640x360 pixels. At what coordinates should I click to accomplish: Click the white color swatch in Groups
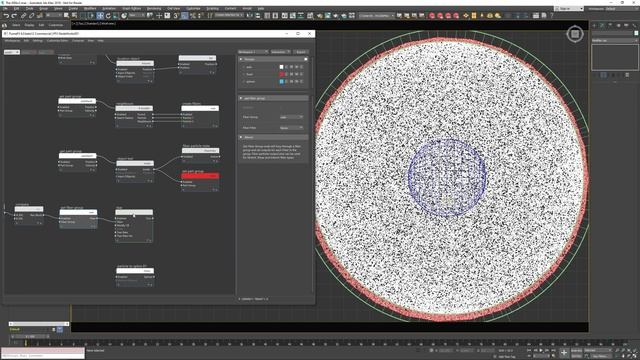coord(281,67)
